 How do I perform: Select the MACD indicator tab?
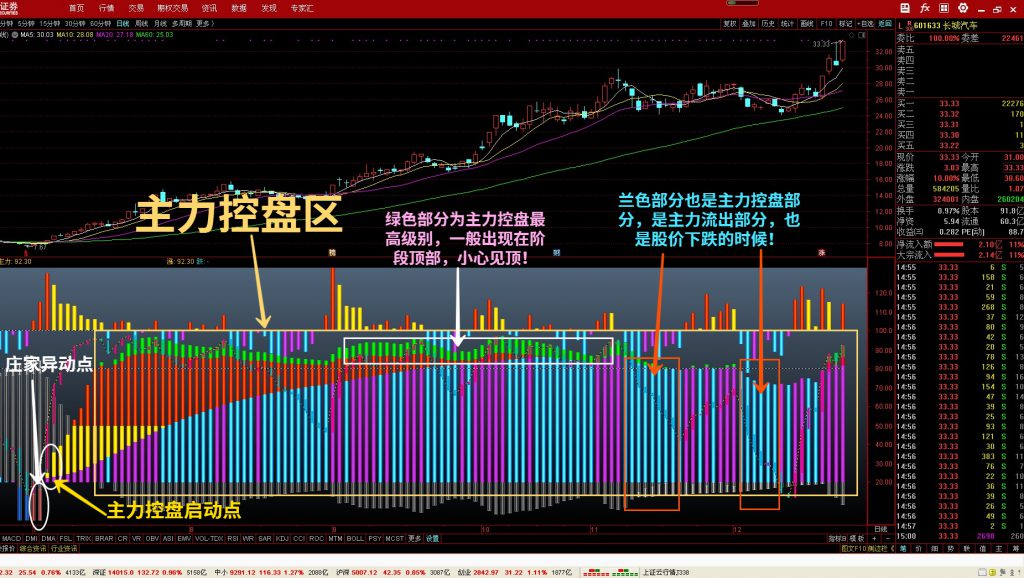tap(10, 538)
